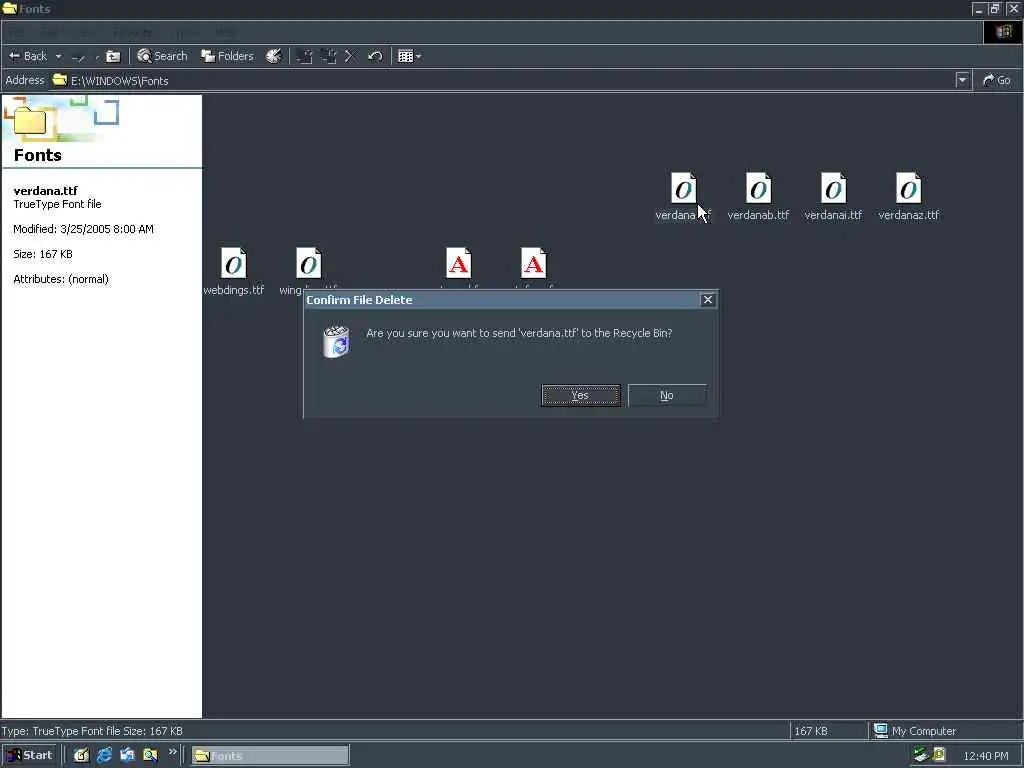Click the address bar path E:\WINDOWS\Fonts
Screen dimensions: 1024x768
tap(120, 80)
